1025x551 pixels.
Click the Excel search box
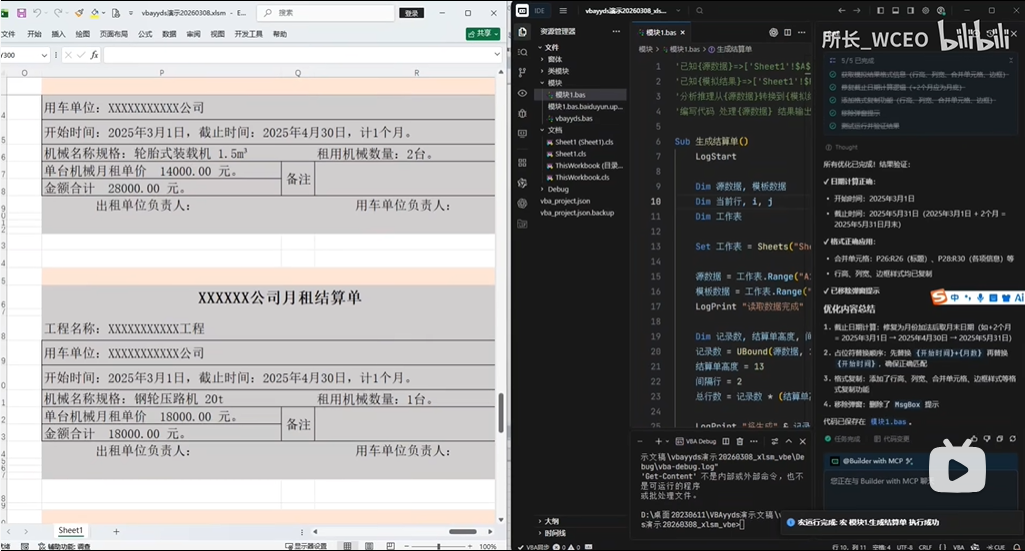point(326,13)
